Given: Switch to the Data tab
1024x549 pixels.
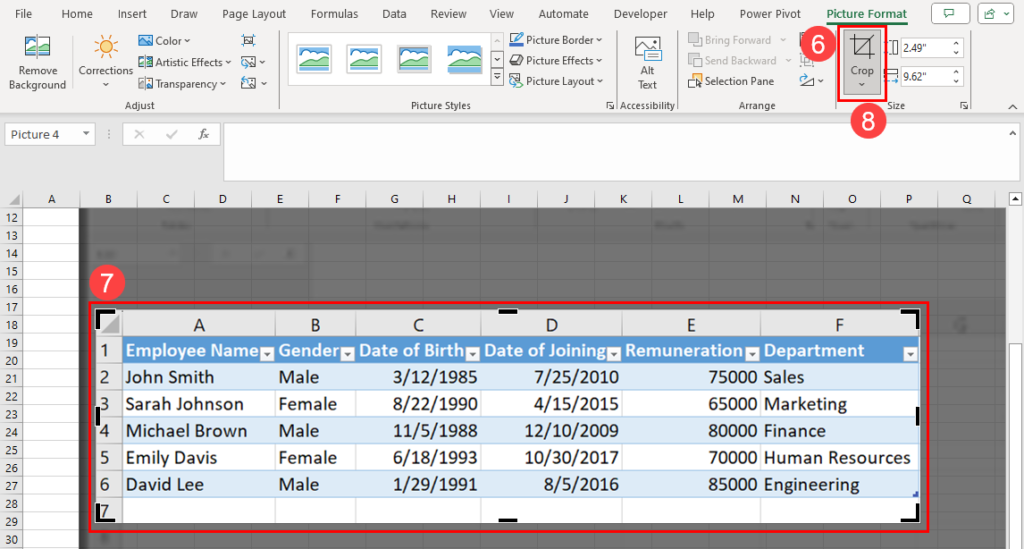Looking at the screenshot, I should 394,14.
